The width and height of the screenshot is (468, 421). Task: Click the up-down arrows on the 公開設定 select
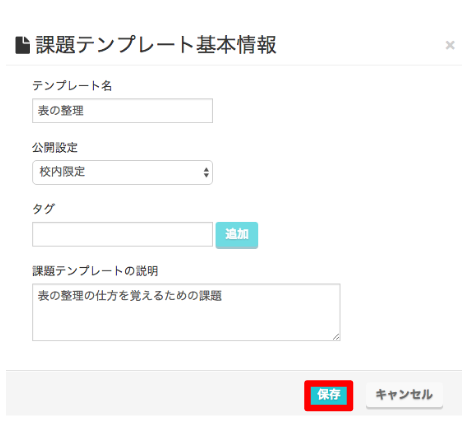pyautogui.click(x=206, y=172)
